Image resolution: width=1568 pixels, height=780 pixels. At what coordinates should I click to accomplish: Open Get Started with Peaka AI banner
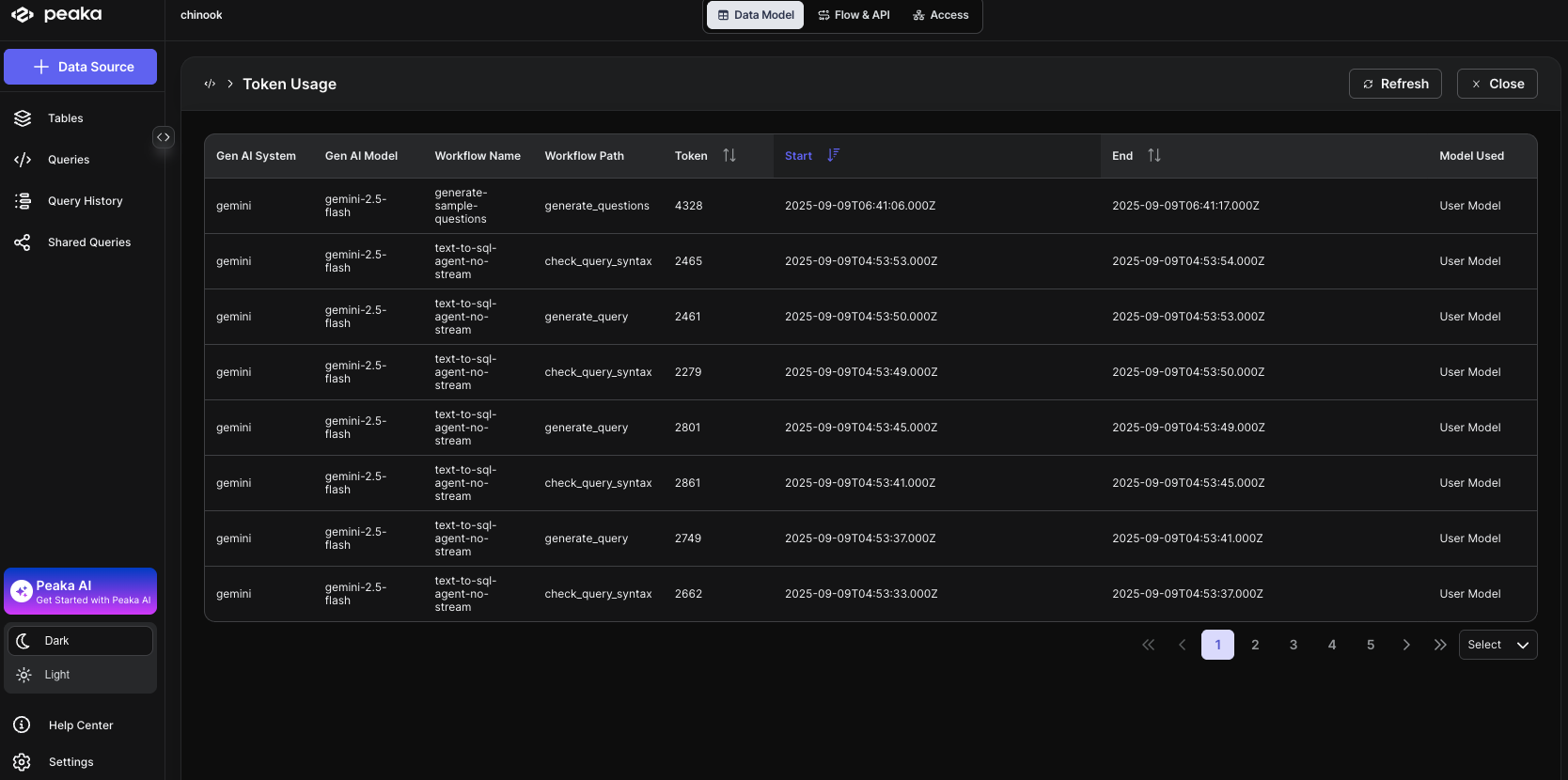tap(80, 591)
